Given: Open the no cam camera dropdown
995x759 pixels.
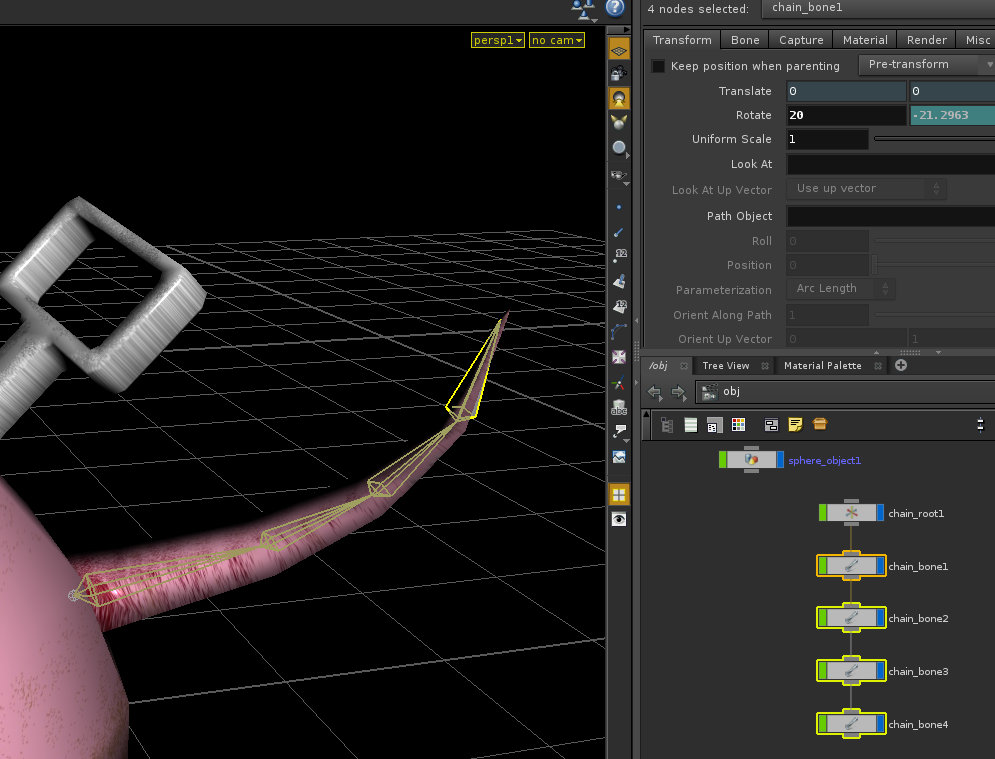Looking at the screenshot, I should [x=557, y=40].
